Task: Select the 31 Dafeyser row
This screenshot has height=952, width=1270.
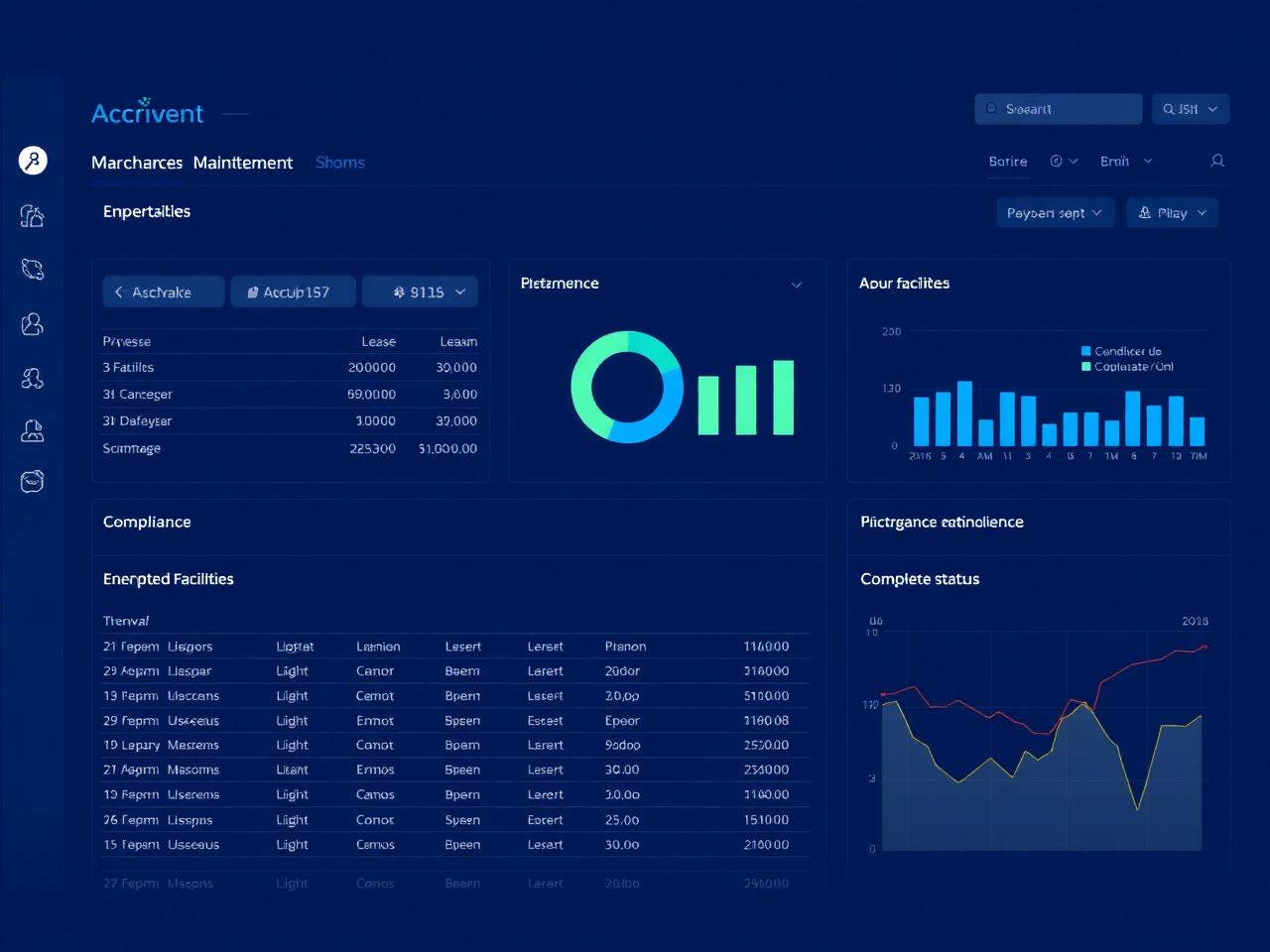Action: click(x=291, y=420)
